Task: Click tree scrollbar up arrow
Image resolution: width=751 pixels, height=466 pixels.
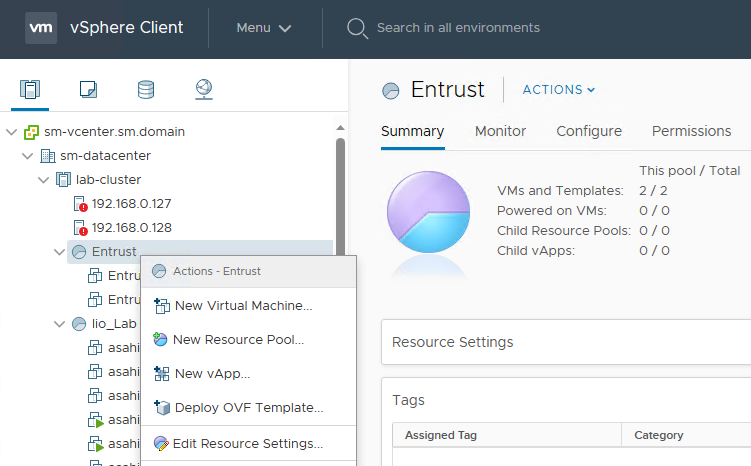Action: 341,127
